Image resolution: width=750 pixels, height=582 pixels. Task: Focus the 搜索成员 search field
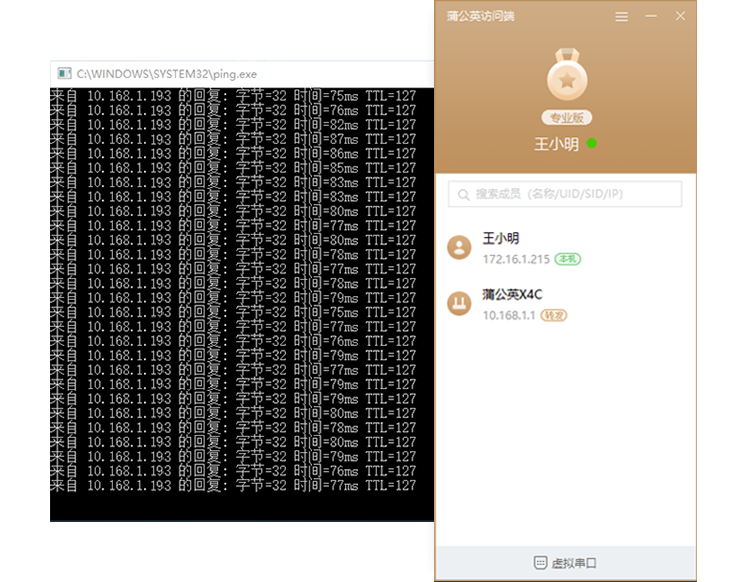pos(565,194)
